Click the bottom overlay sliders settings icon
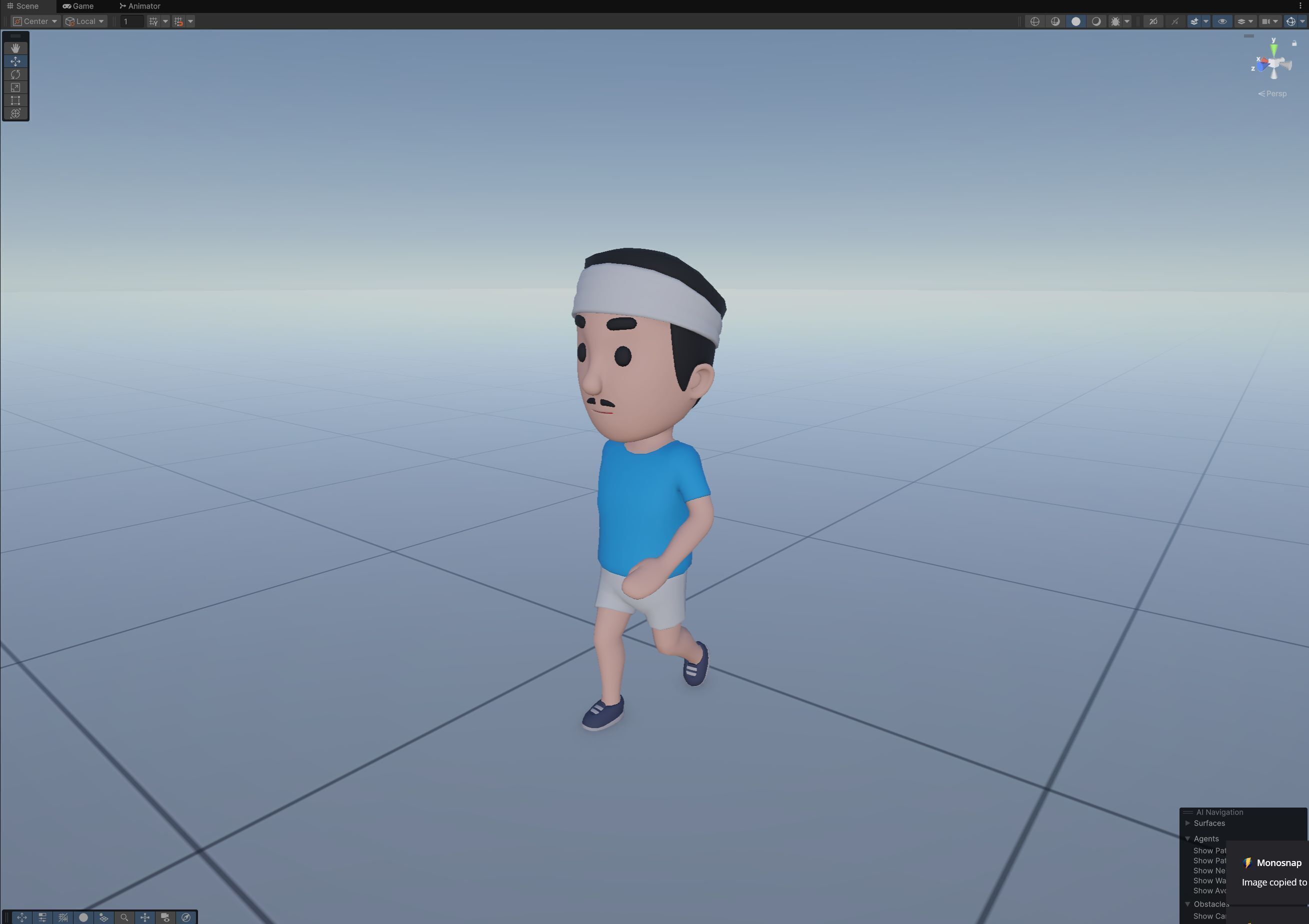 coord(42,917)
